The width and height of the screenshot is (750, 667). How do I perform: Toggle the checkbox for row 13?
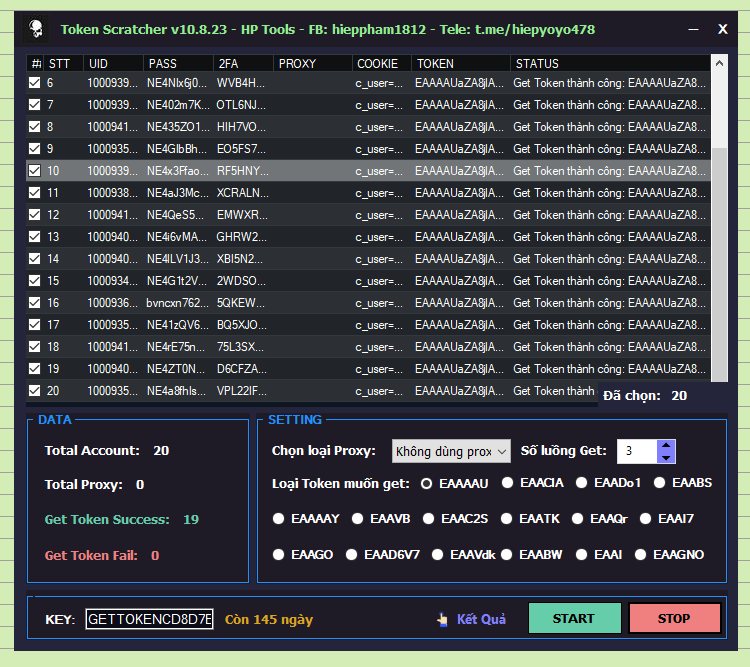(35, 237)
